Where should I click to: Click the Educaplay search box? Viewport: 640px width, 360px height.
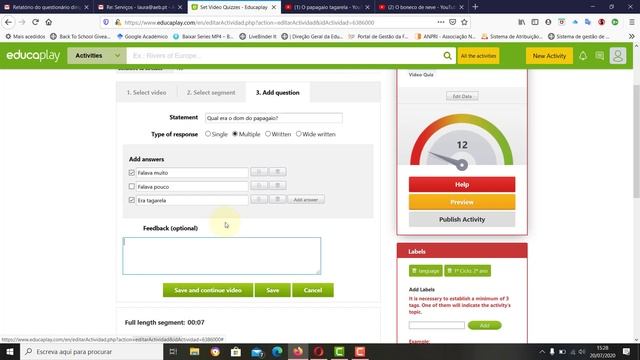coord(284,56)
